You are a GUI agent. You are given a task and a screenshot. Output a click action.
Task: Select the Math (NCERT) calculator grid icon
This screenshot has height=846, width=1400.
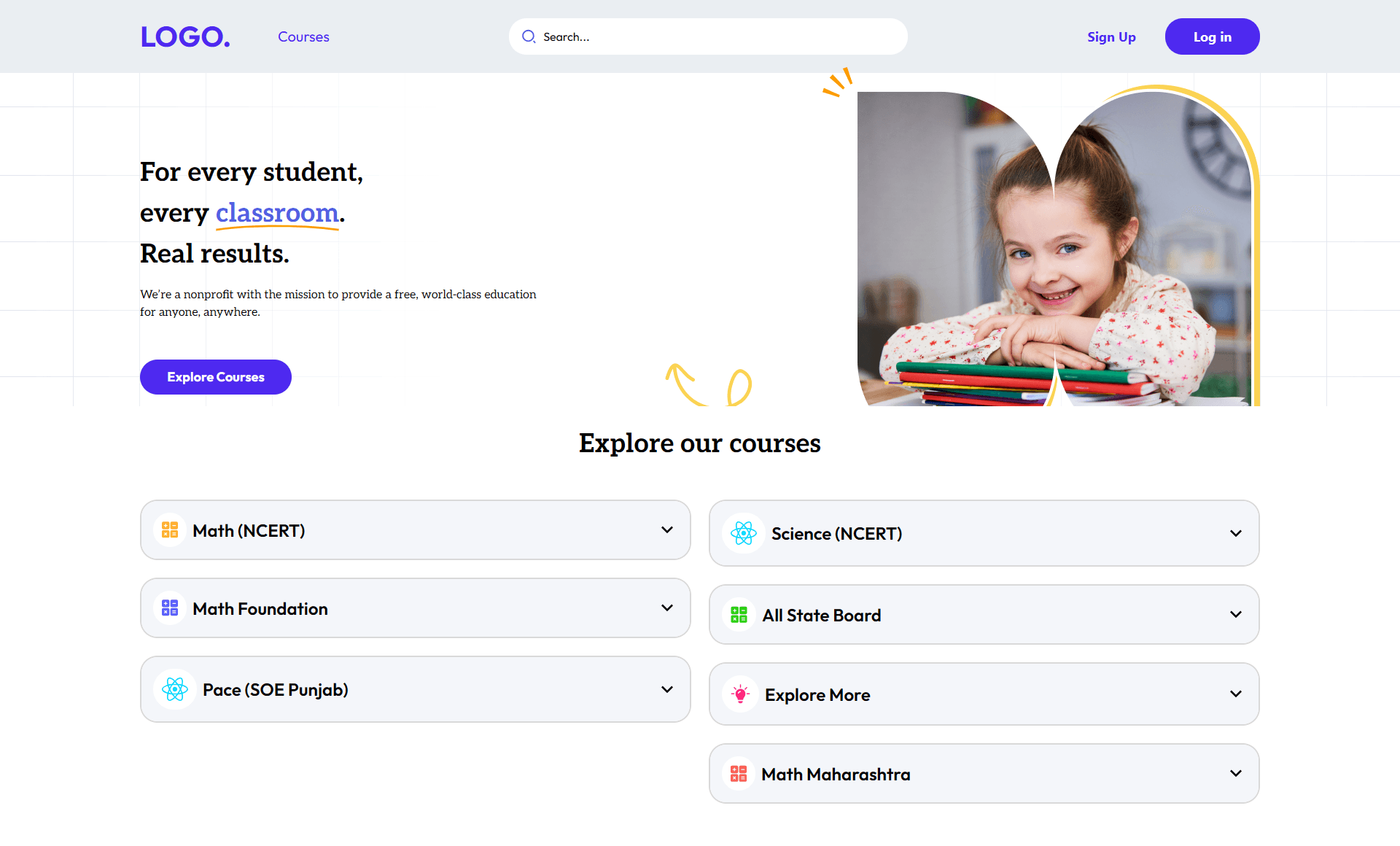click(x=170, y=530)
